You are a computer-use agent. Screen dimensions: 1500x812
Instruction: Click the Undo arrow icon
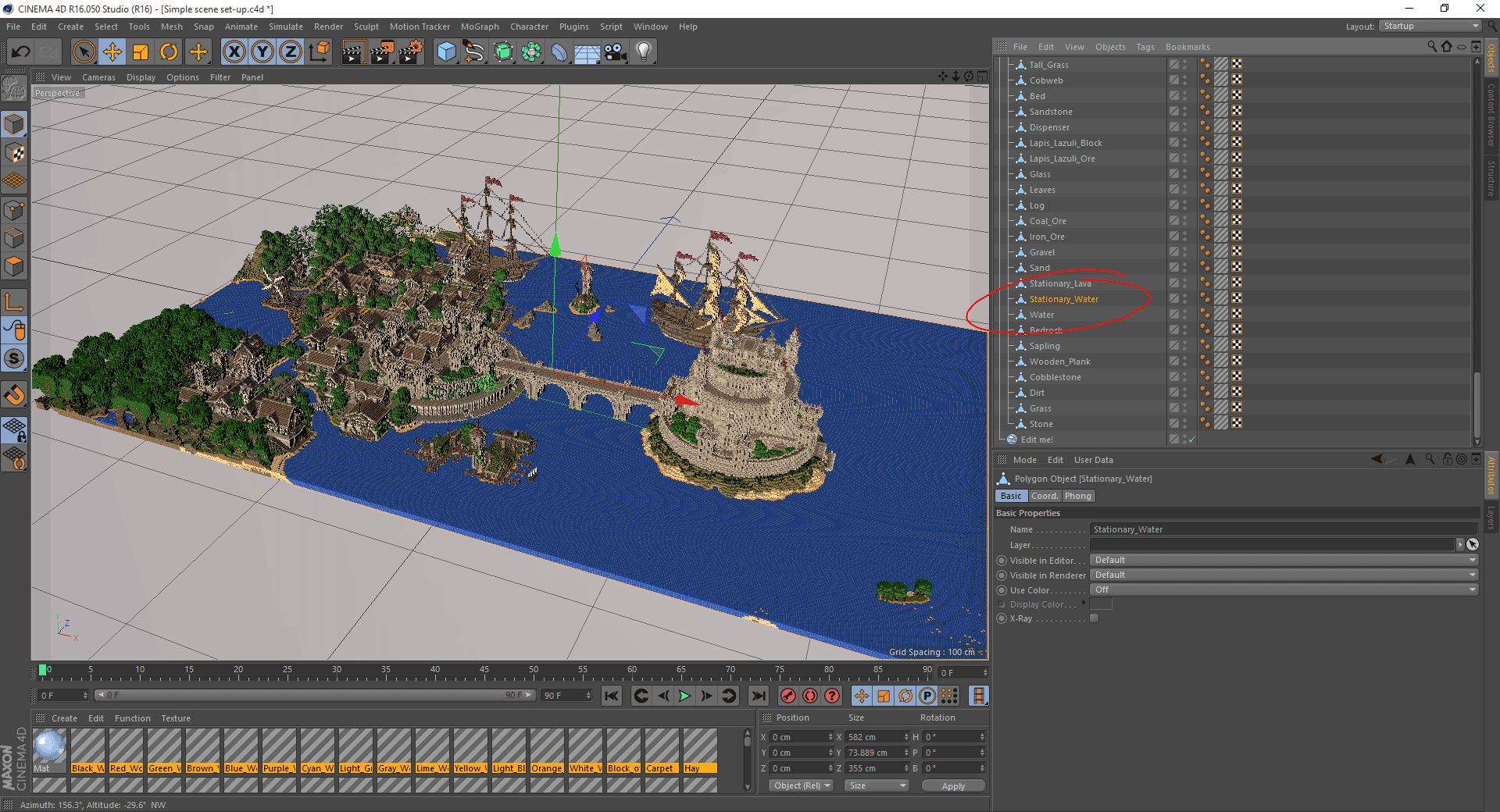click(20, 52)
